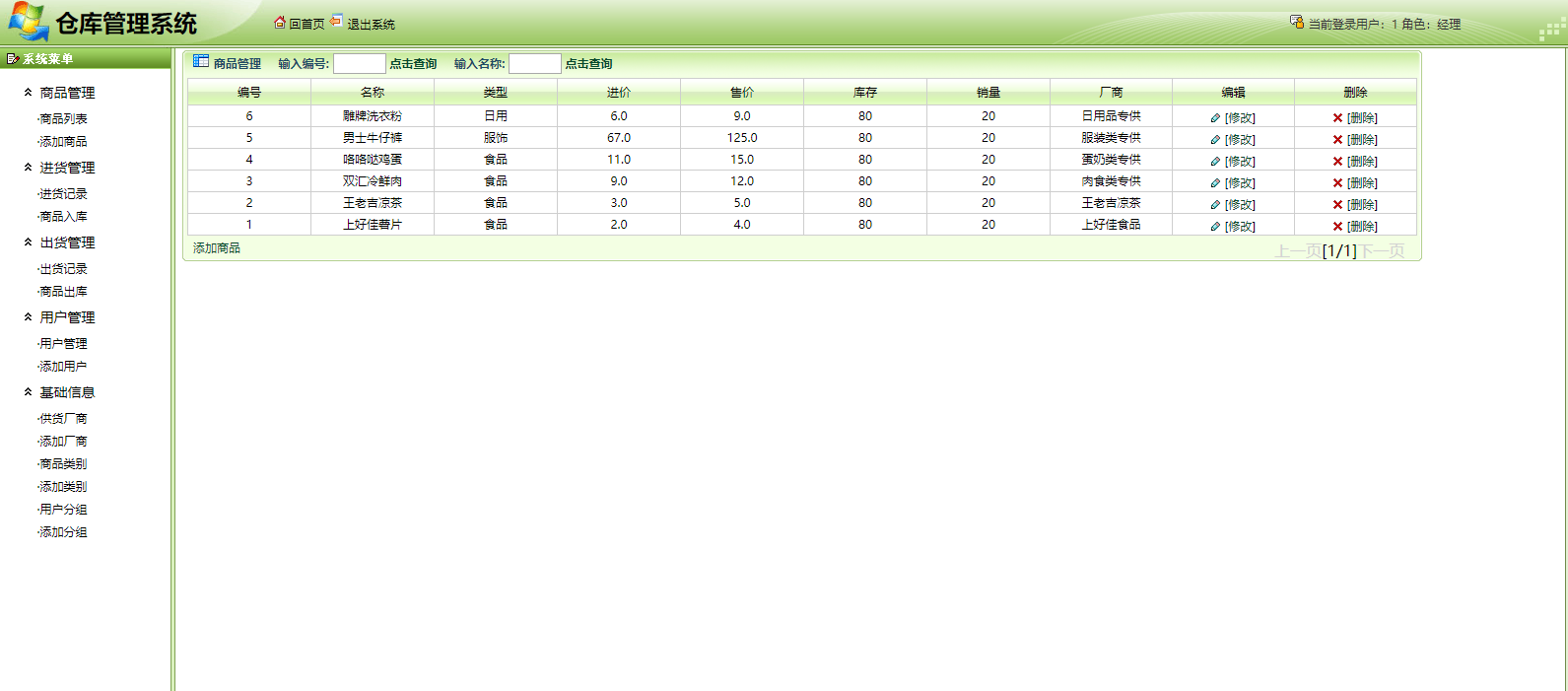The image size is (1568, 691).
Task: Open 添加商品 in the sidebar menu
Action: point(63,141)
